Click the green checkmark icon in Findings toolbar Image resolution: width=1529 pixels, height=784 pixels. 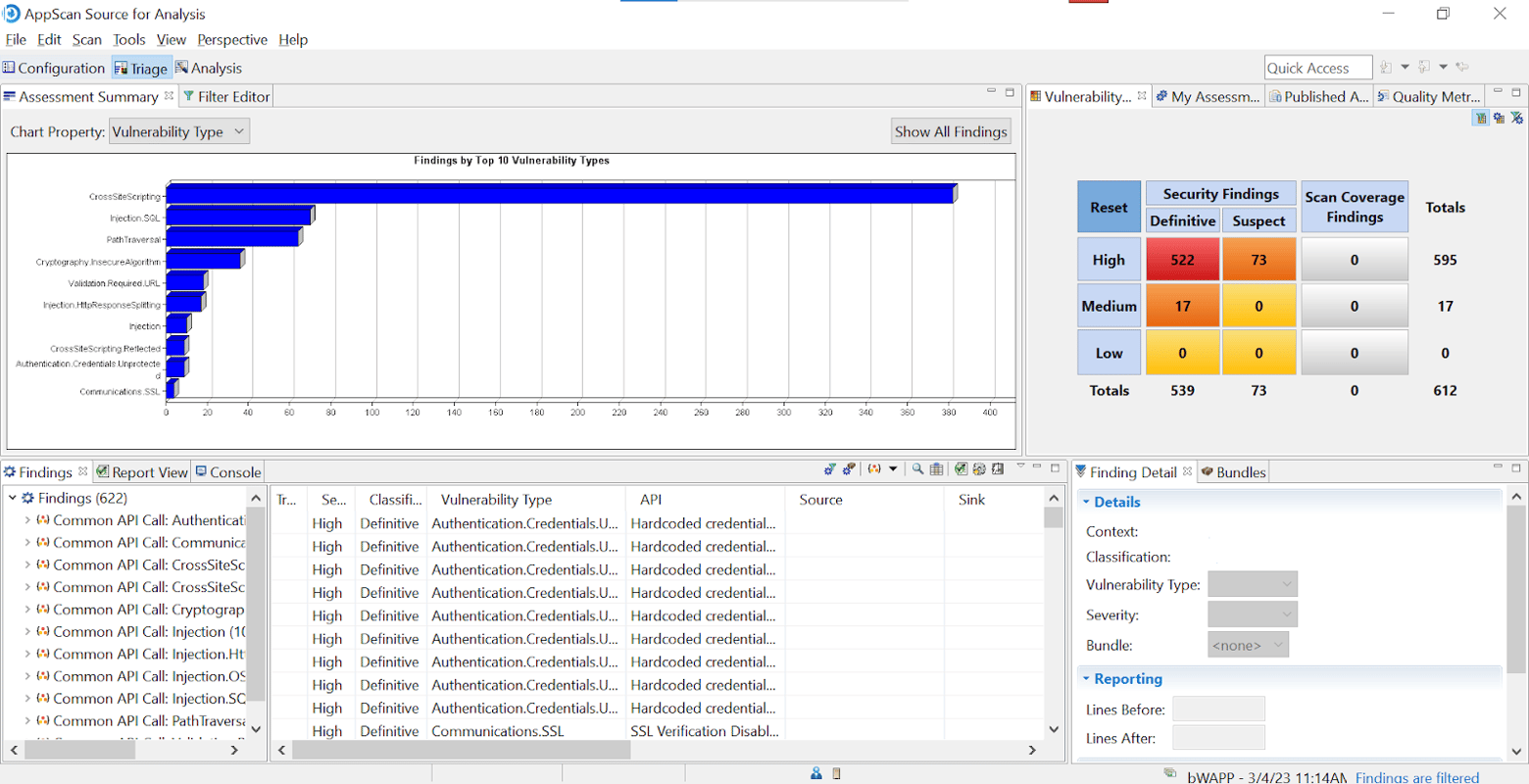pyautogui.click(x=962, y=469)
